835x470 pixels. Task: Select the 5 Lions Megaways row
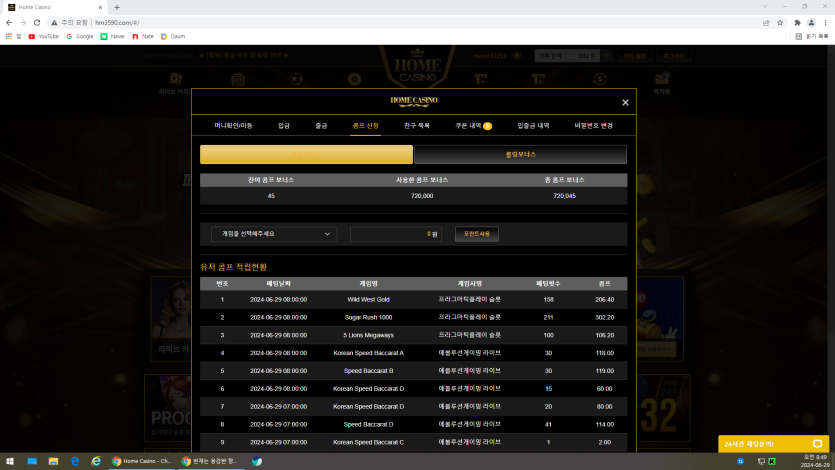tap(413, 335)
